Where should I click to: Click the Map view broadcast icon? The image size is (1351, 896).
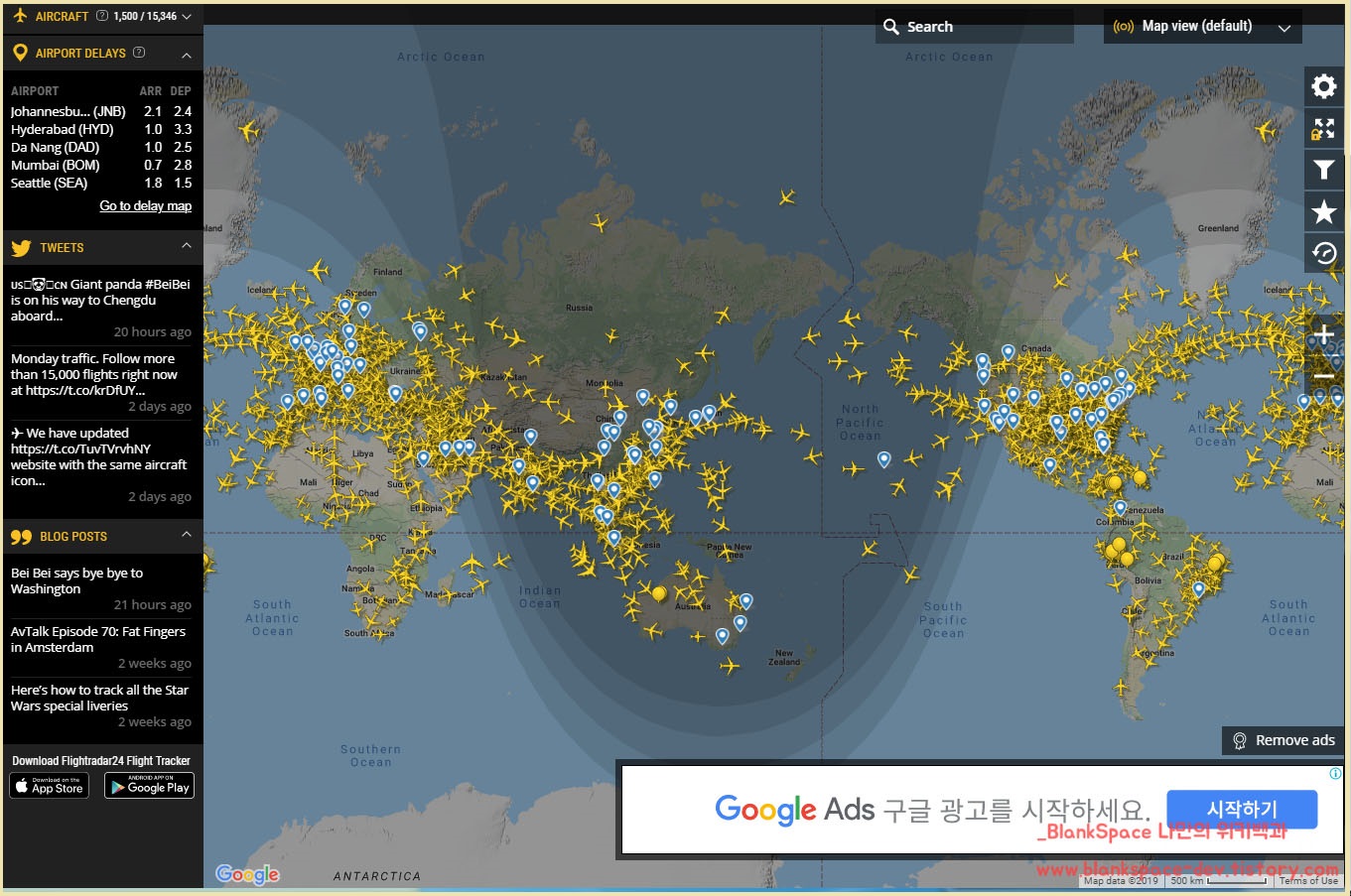1124,27
